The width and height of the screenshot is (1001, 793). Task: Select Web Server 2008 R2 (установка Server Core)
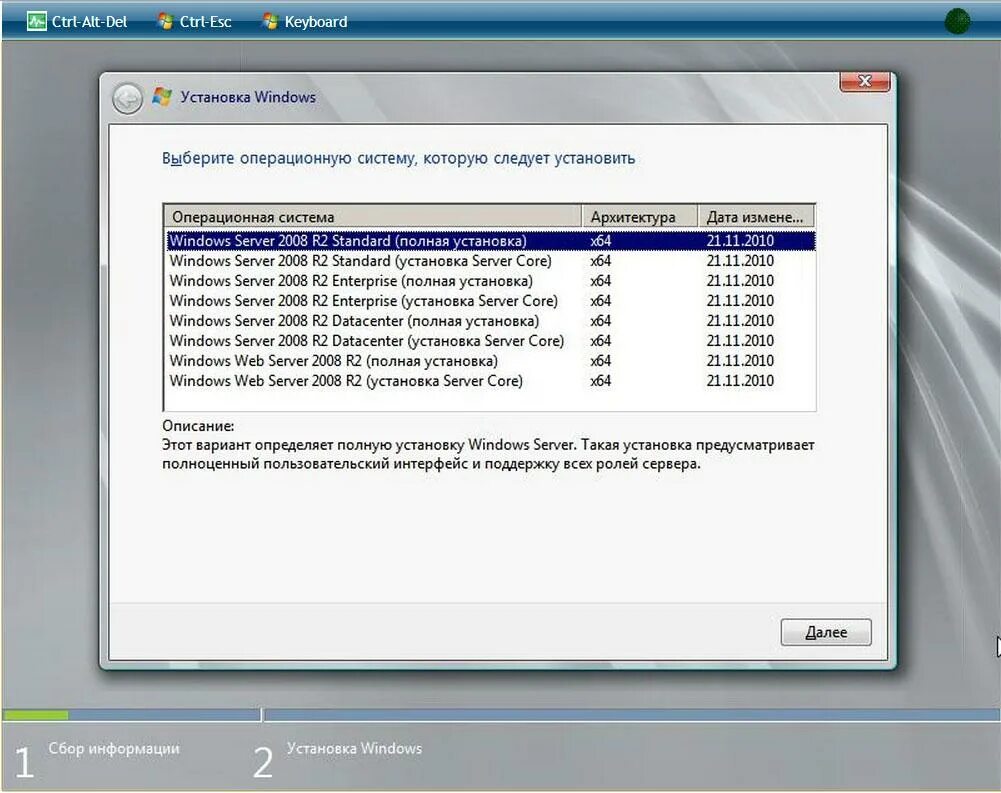(490, 381)
